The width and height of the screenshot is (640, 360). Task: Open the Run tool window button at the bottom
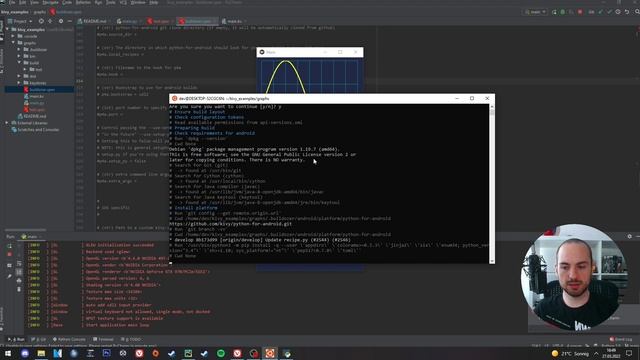(16, 339)
